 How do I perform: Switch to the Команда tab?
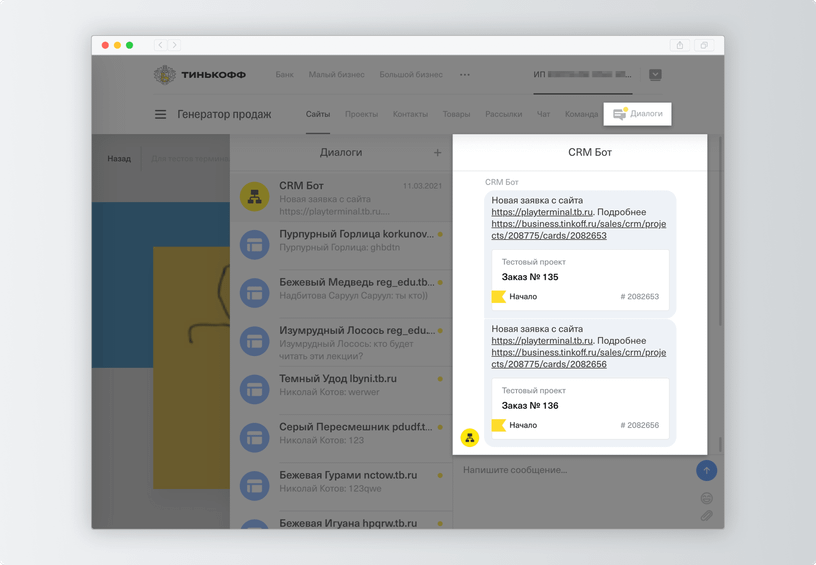click(581, 114)
